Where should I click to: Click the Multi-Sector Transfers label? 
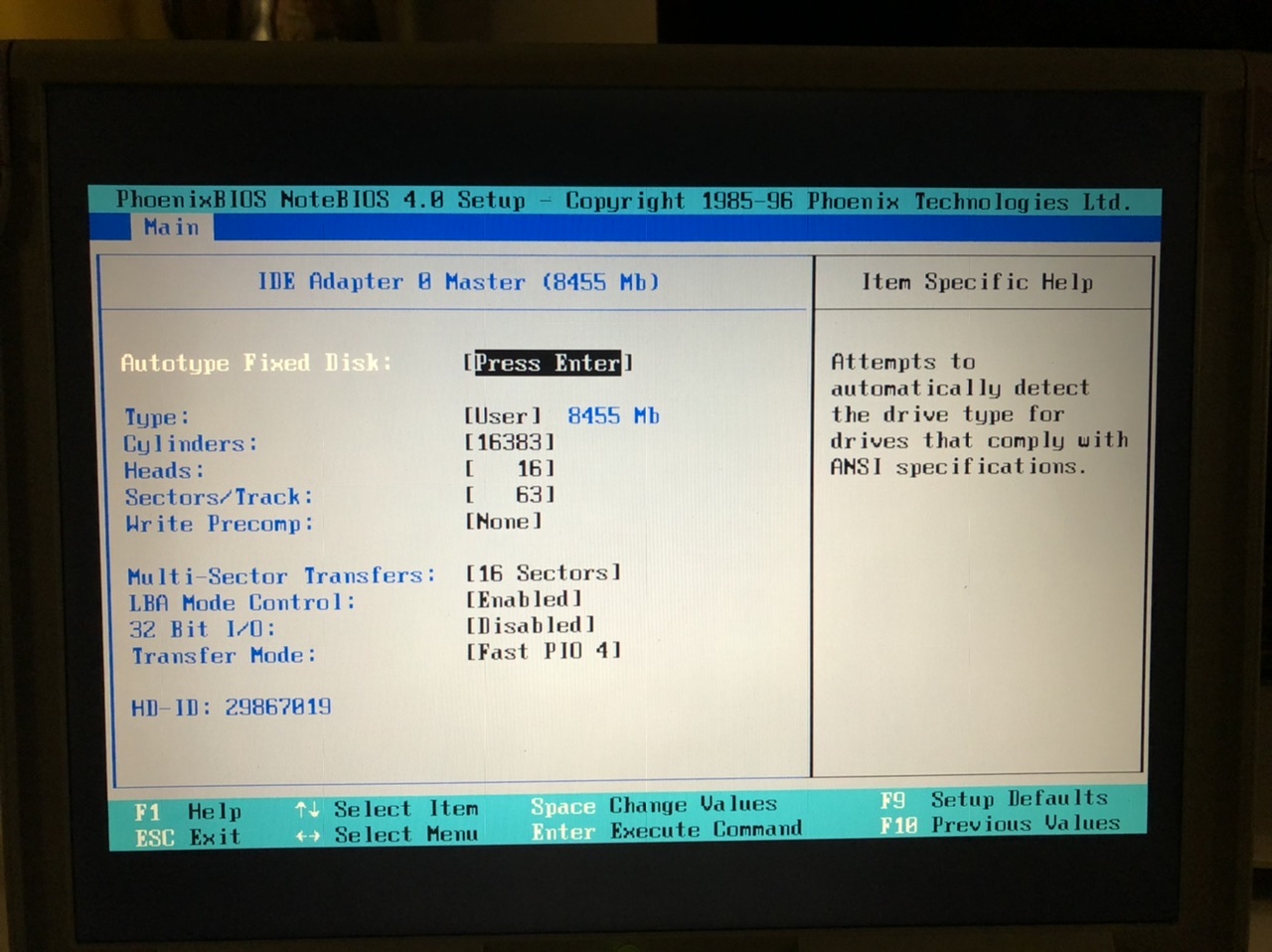click(x=281, y=575)
